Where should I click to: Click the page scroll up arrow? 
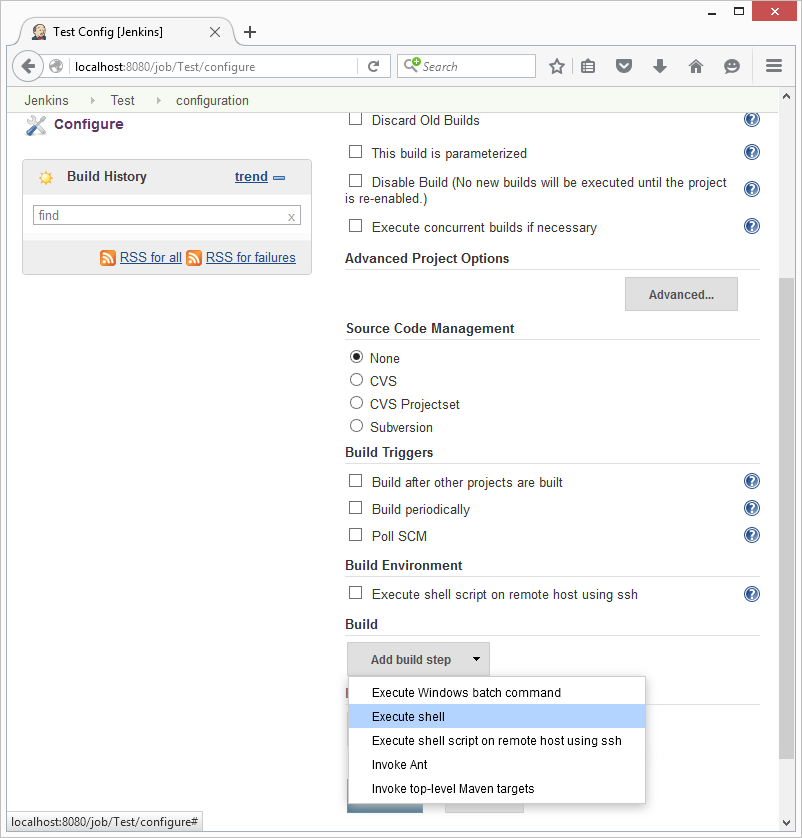(x=786, y=97)
